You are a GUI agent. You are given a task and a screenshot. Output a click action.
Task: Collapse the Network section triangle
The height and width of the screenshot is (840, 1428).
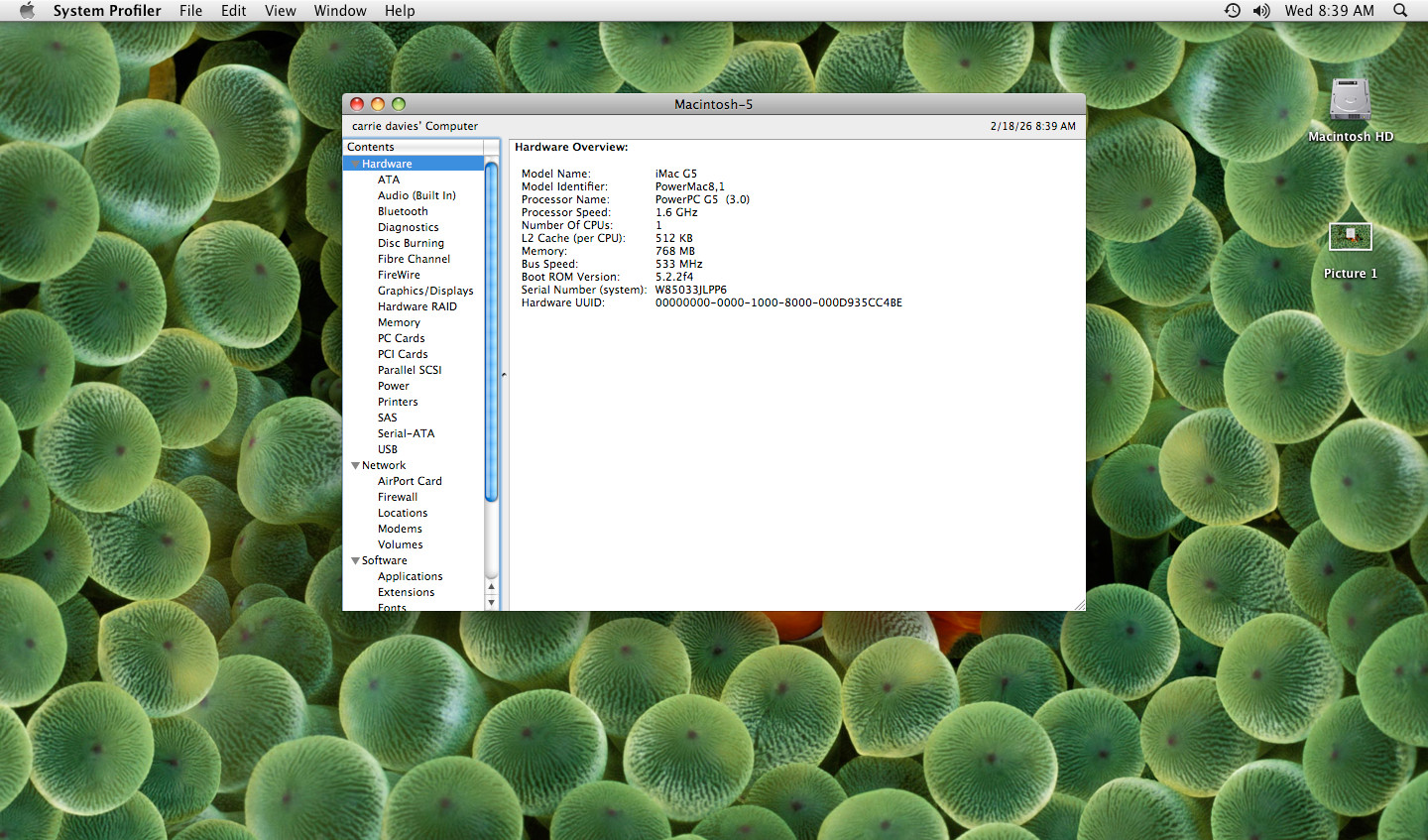(x=355, y=465)
